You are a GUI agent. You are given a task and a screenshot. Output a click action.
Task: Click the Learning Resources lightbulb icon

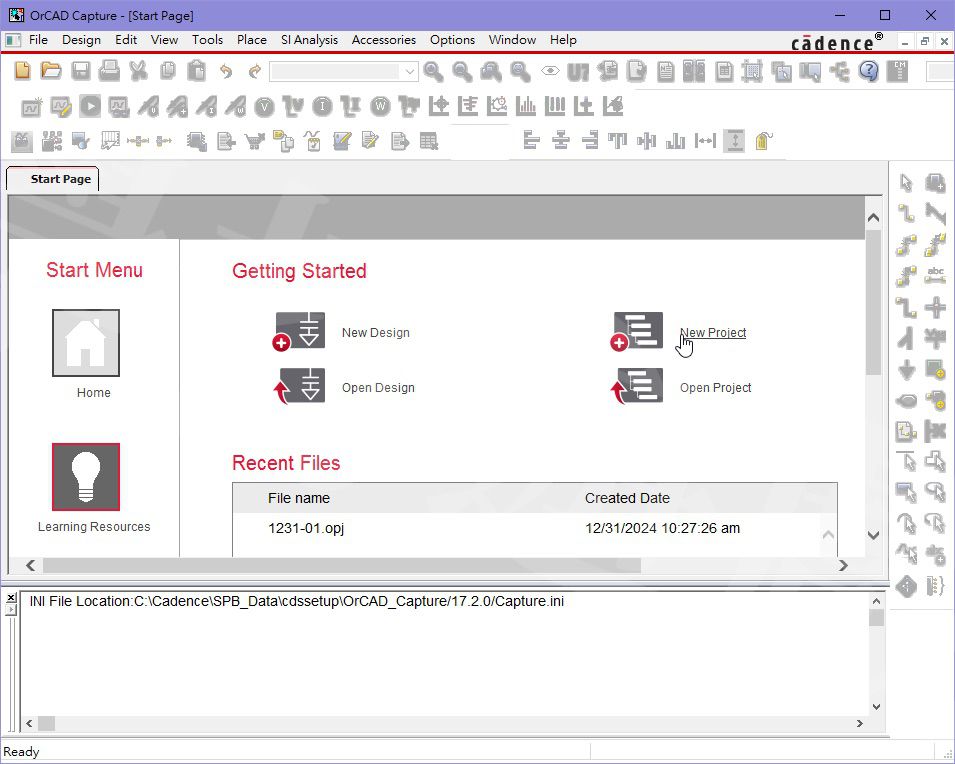point(86,476)
